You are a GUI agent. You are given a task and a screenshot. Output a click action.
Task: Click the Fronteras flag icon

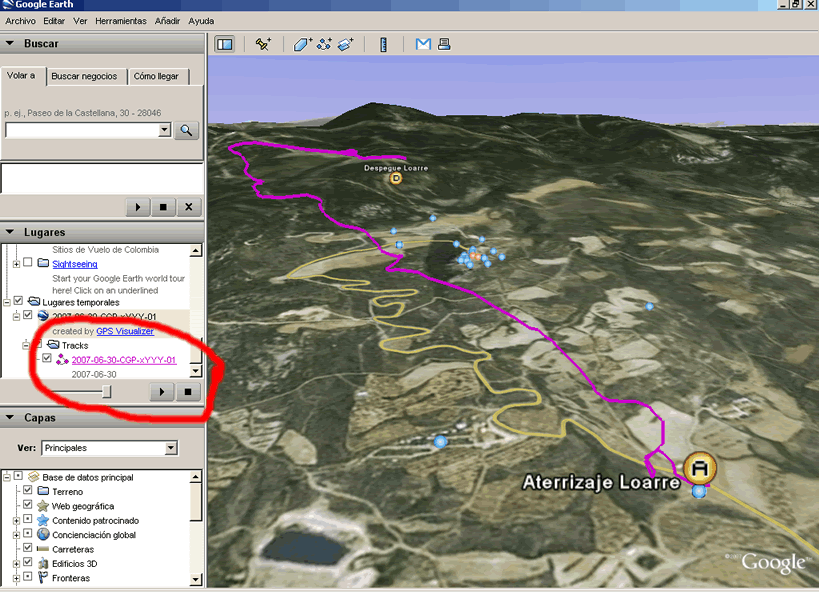43,578
